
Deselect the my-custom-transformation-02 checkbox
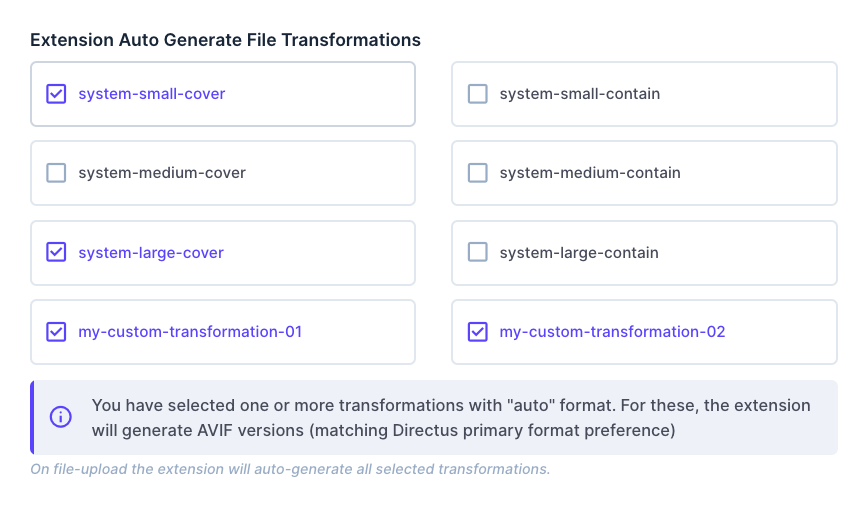pos(478,331)
